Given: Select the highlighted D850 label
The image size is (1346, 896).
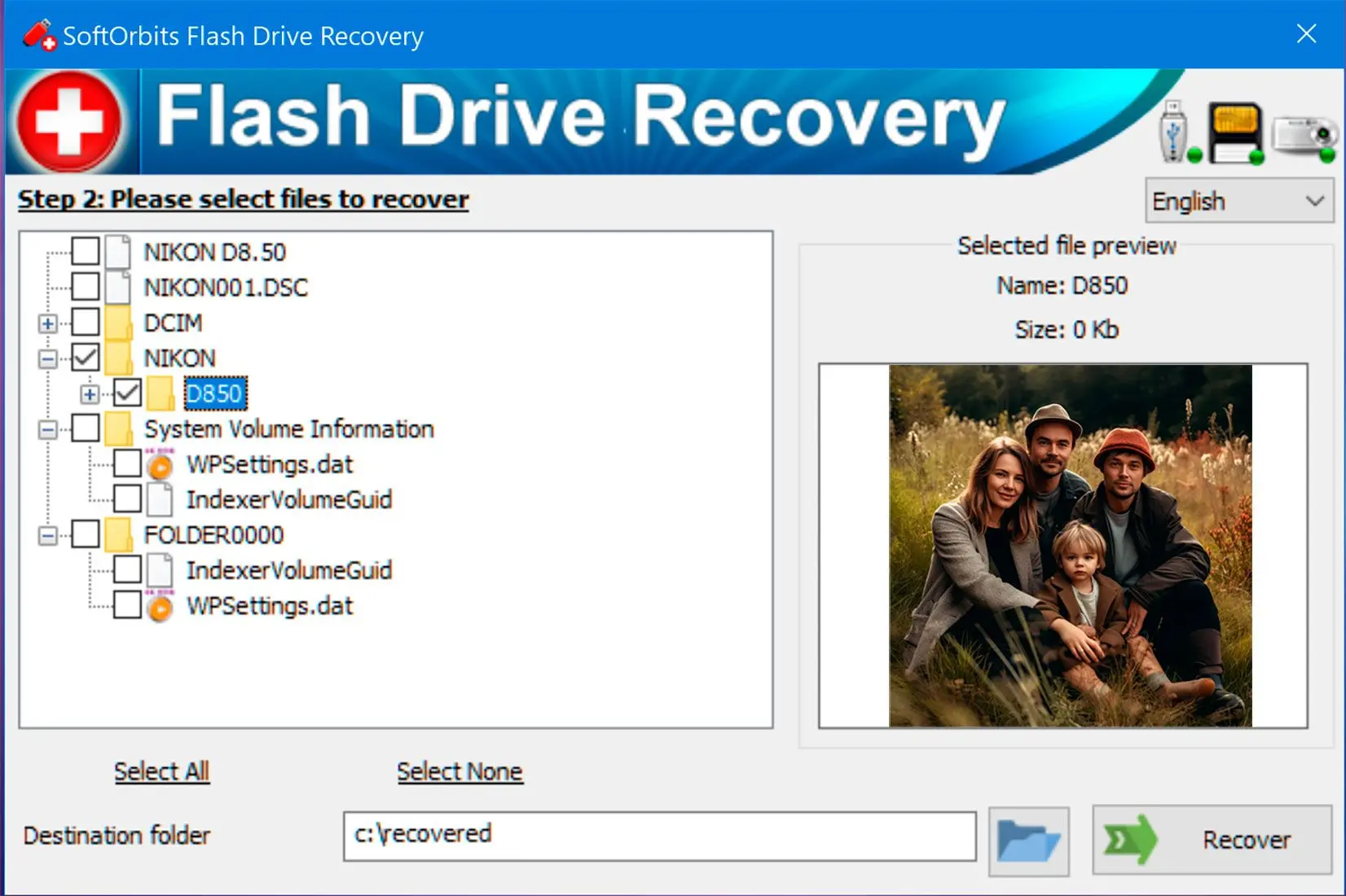Looking at the screenshot, I should [215, 393].
